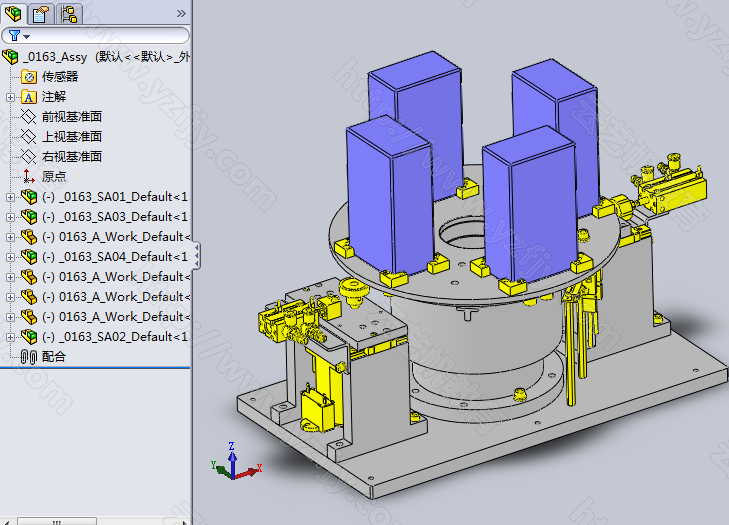Click the _0163_SA04_Default assembly icon
This screenshot has height=525, width=729.
tap(29, 257)
